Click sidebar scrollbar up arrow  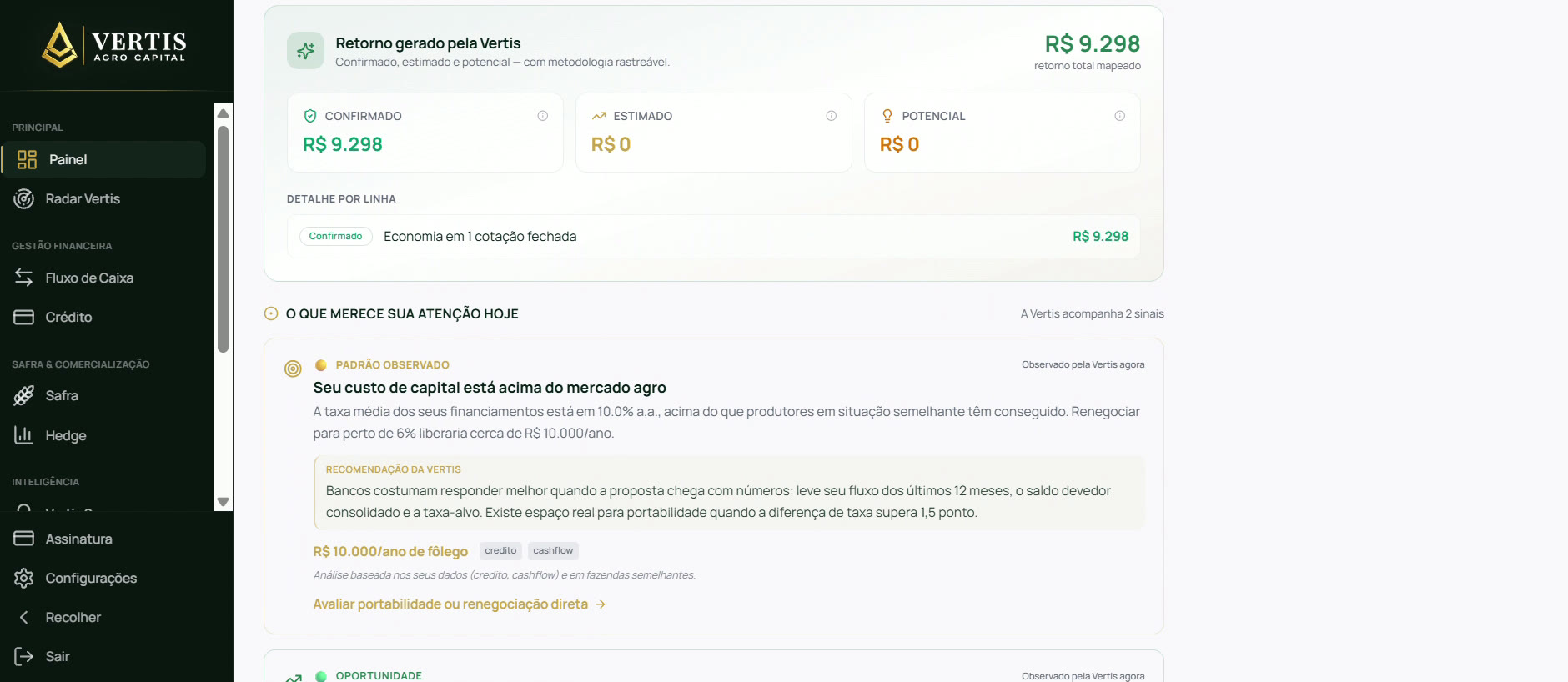coord(223,113)
